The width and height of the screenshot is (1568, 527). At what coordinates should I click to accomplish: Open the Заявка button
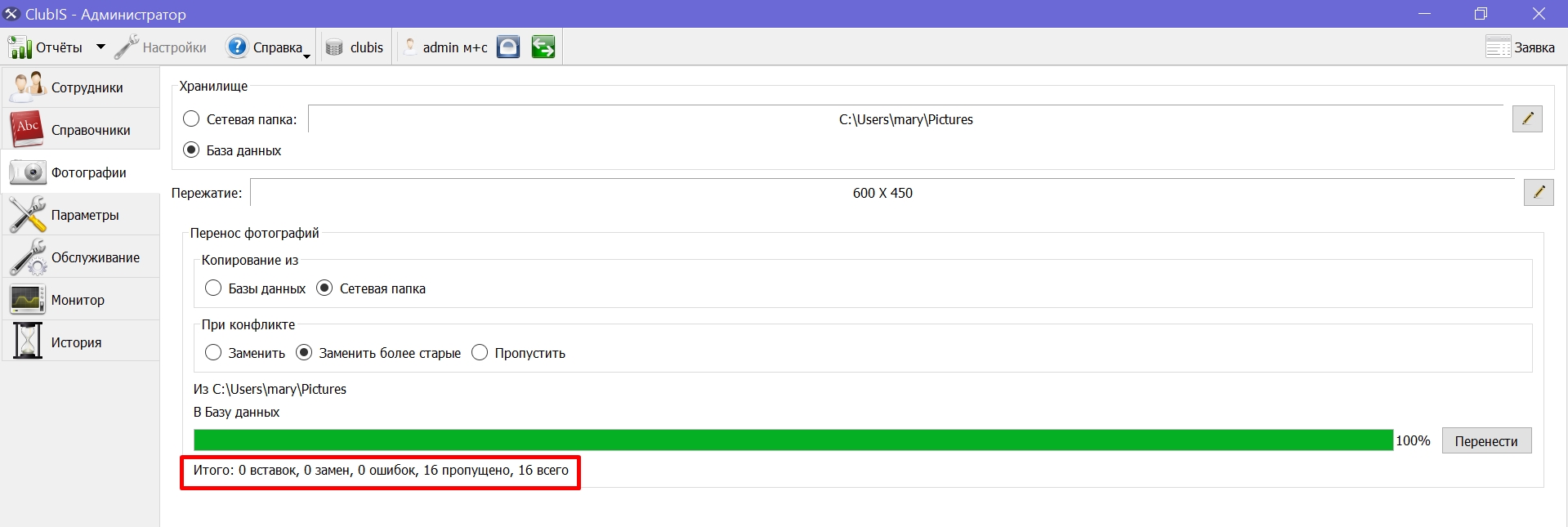pos(1520,47)
